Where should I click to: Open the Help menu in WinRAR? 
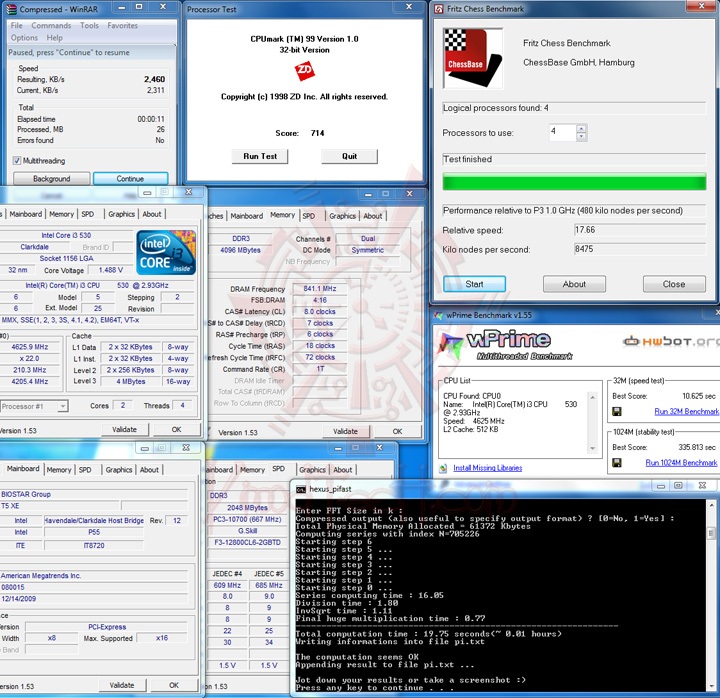point(54,38)
